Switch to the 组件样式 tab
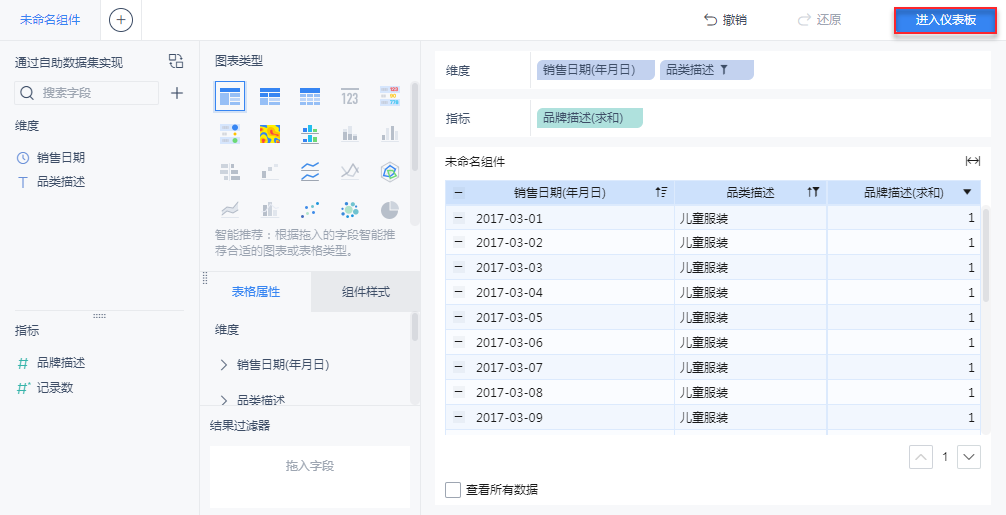1006x515 pixels. pyautogui.click(x=365, y=292)
